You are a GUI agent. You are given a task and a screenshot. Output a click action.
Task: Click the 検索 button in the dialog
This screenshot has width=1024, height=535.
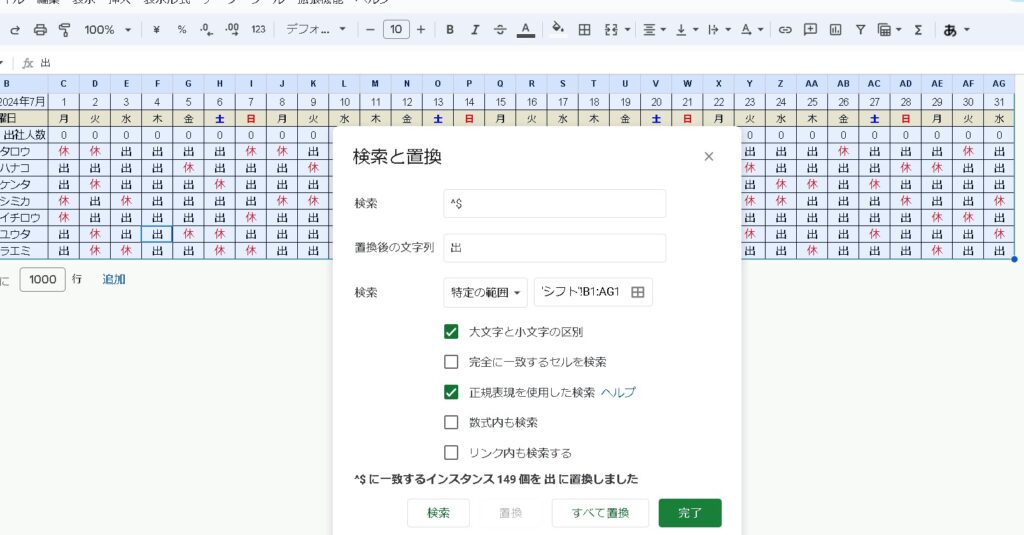[x=438, y=513]
